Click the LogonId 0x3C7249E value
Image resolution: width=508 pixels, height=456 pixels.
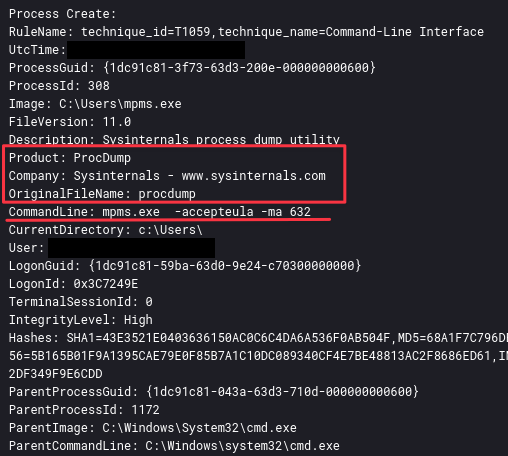[x=106, y=284]
